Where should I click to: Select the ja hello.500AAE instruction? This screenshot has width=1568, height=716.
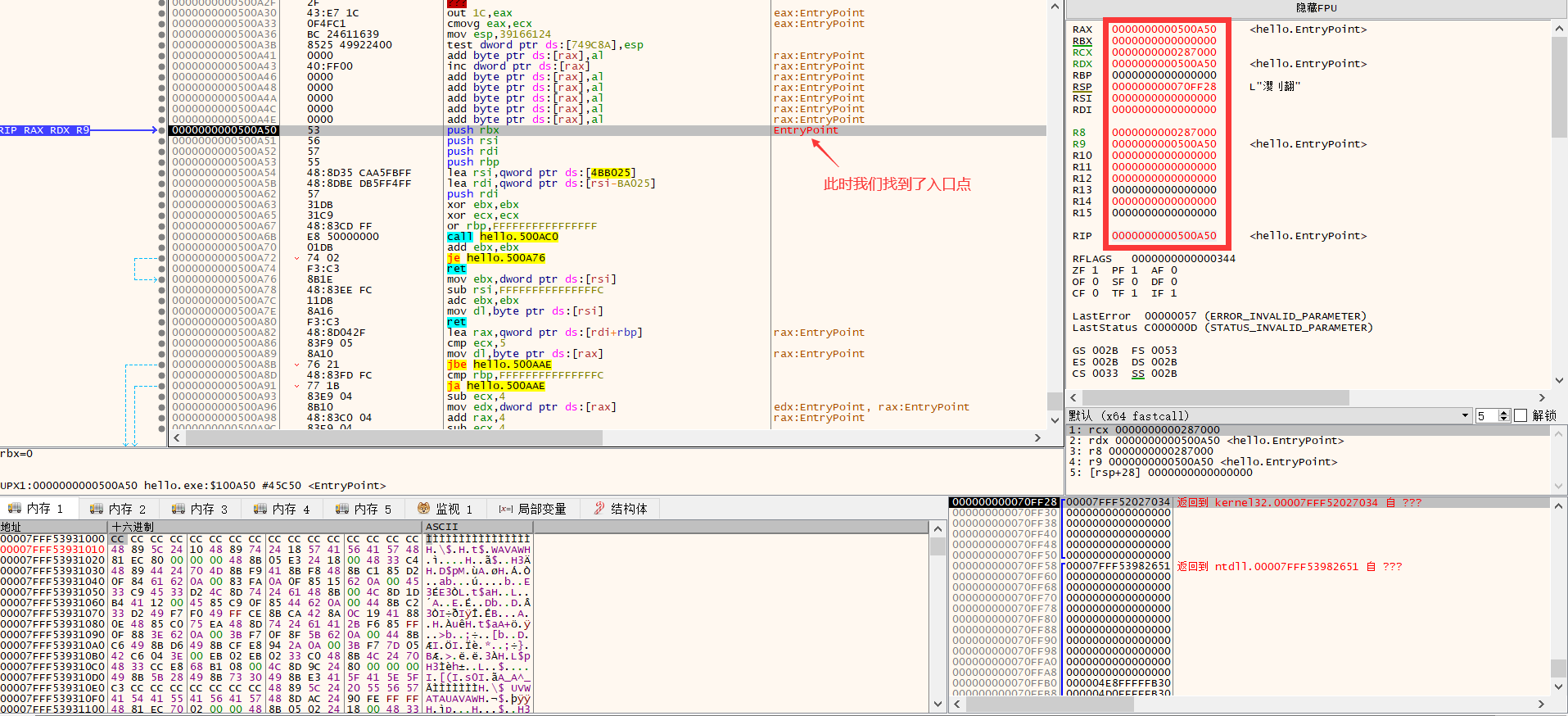[496, 386]
